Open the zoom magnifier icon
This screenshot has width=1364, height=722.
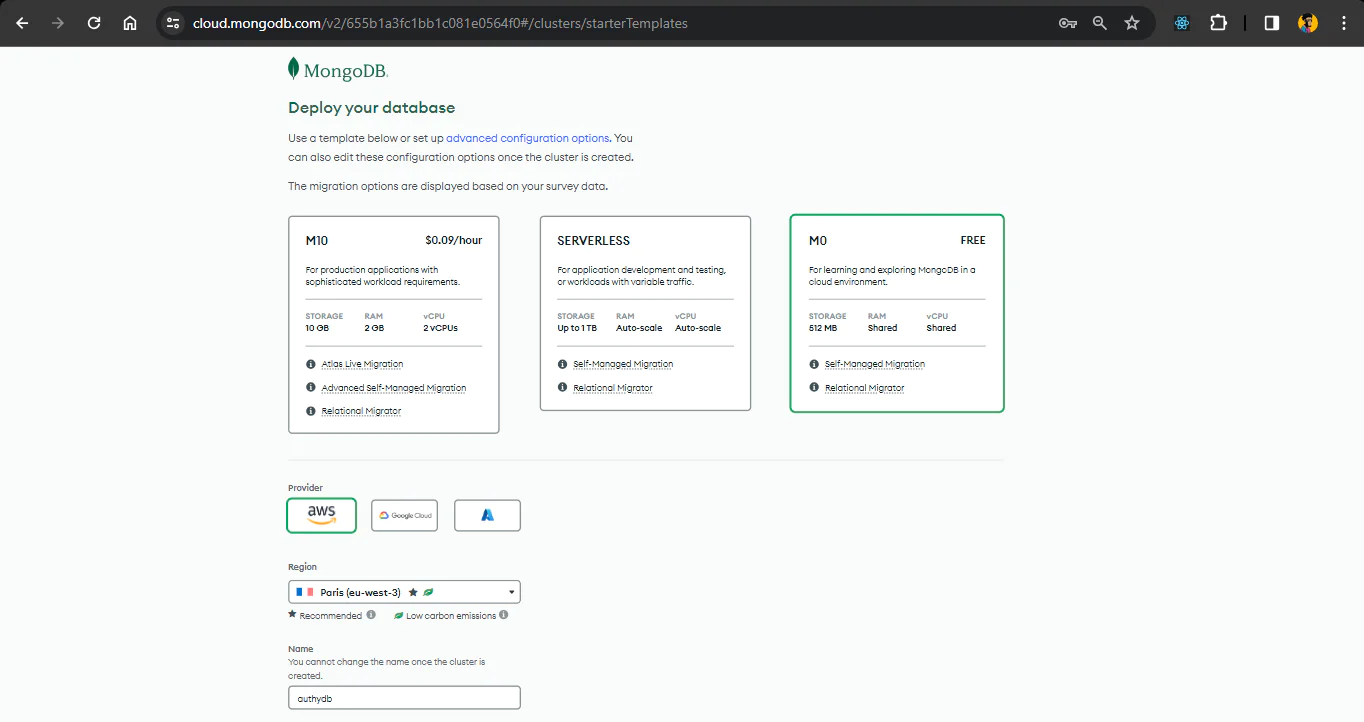(x=1100, y=23)
